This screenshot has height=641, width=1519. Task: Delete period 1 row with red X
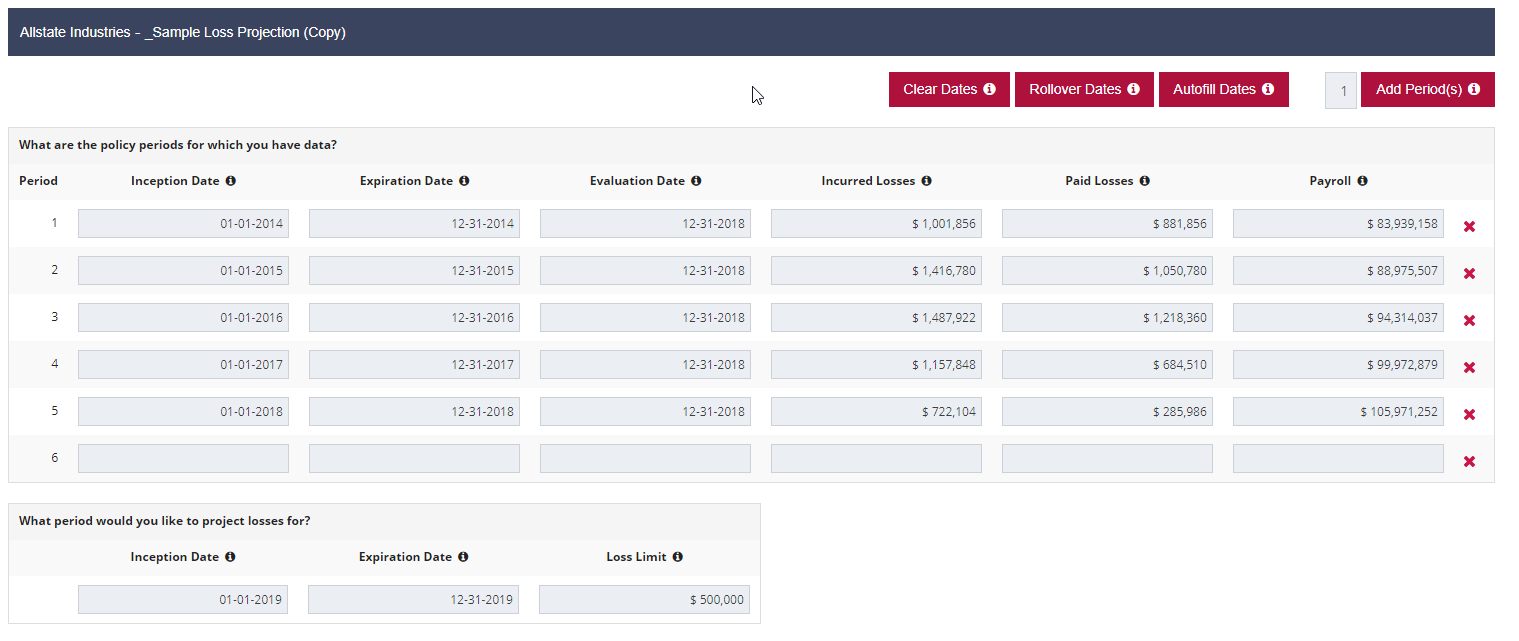pyautogui.click(x=1469, y=227)
